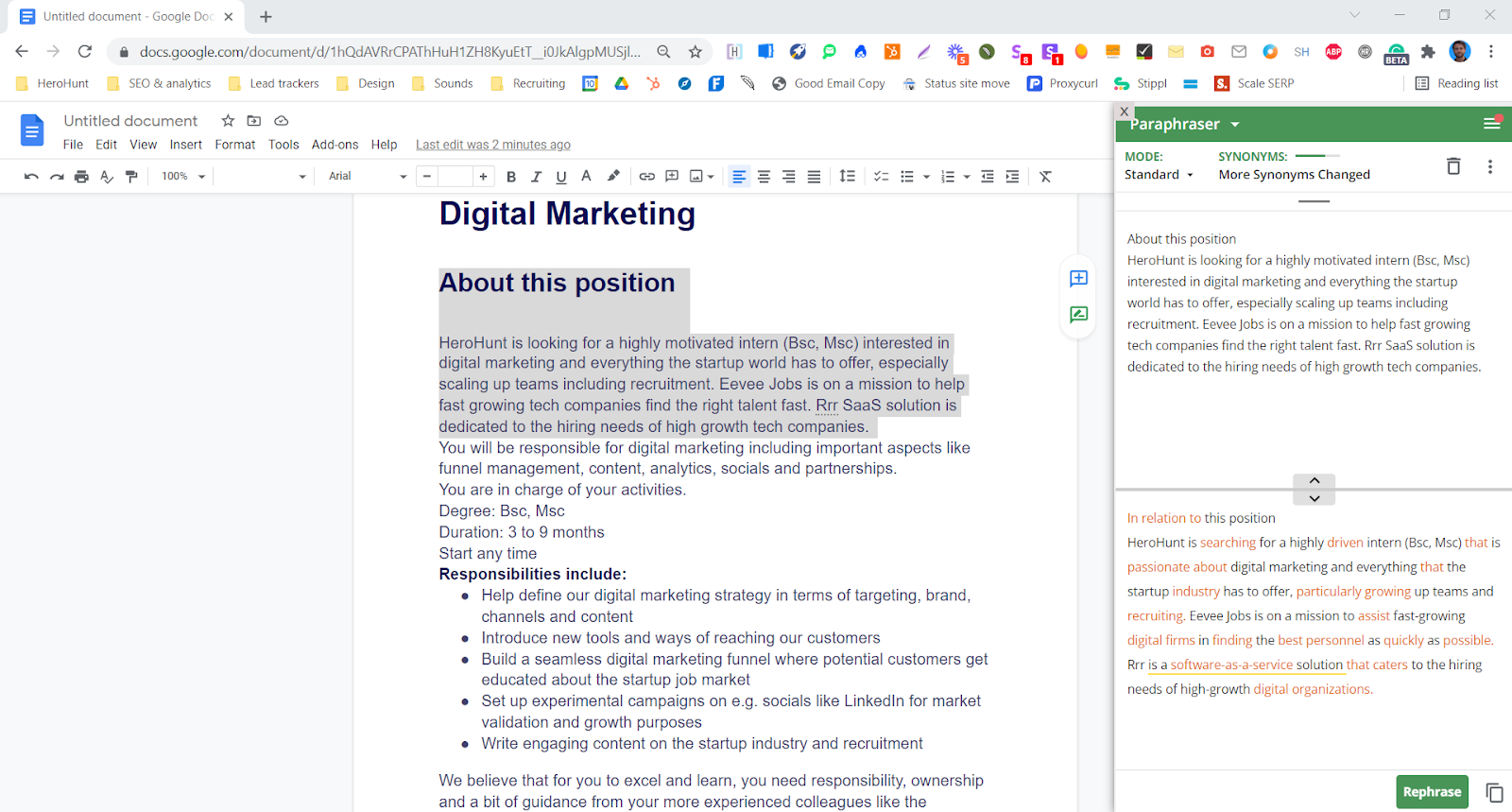1512x812 pixels.
Task: Clear formatting using the crossed-out T icon
Action: click(1045, 177)
